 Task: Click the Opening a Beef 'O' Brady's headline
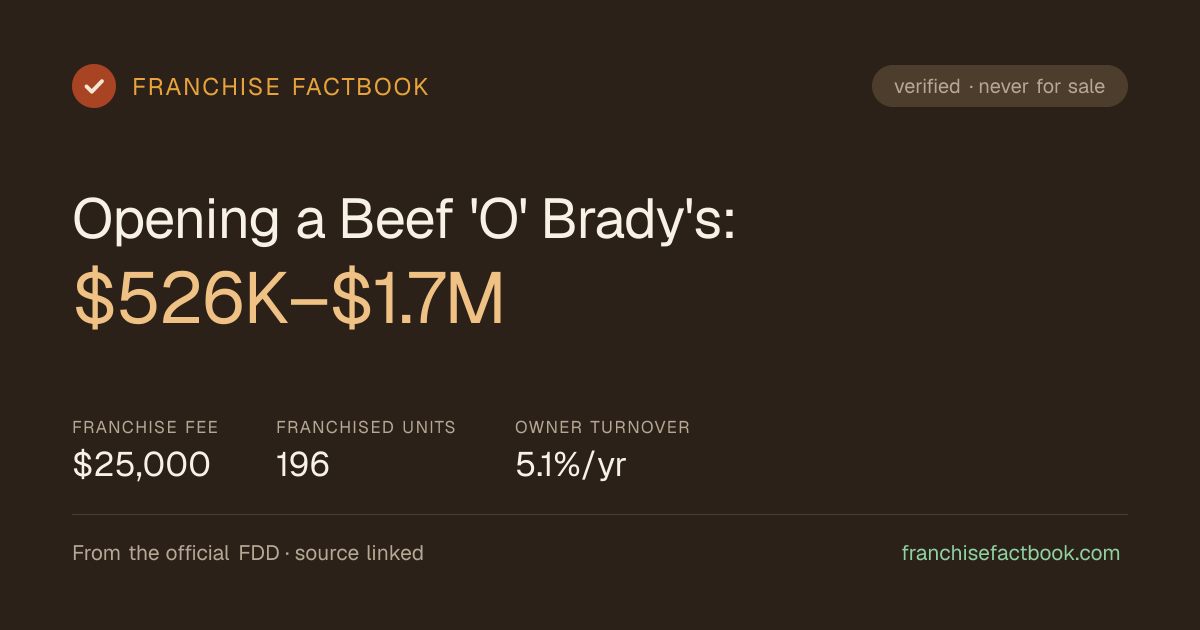(405, 220)
